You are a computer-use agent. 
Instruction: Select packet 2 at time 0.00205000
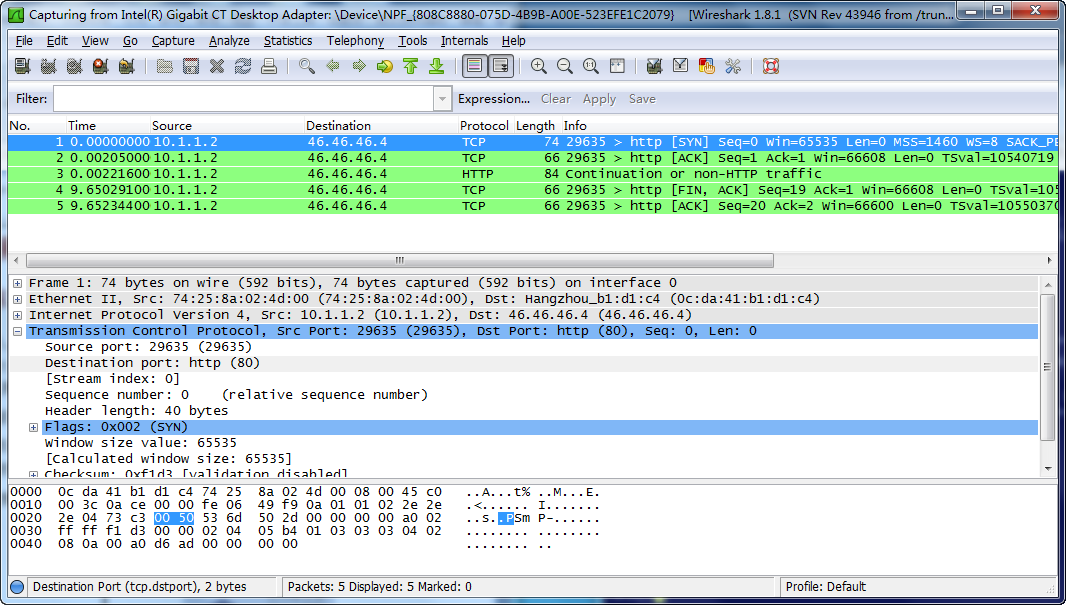click(532, 158)
